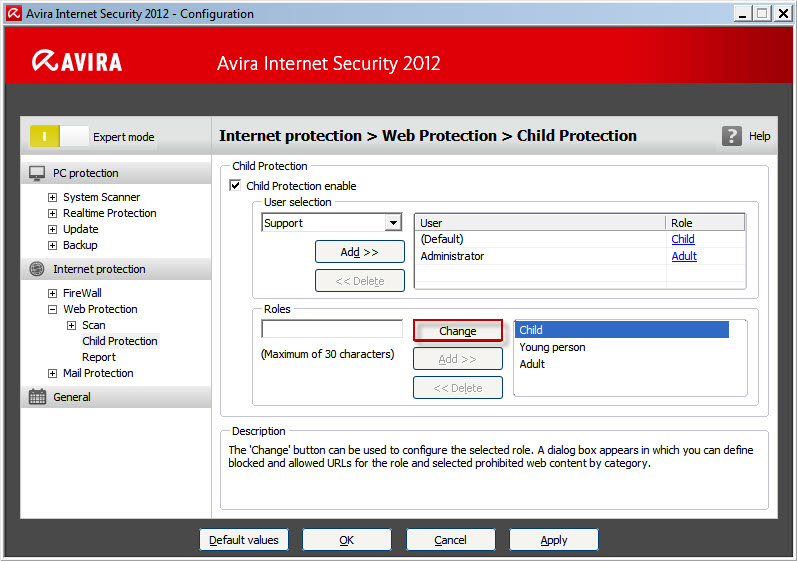Select the (Default) user row
The image size is (797, 561).
tap(580, 239)
